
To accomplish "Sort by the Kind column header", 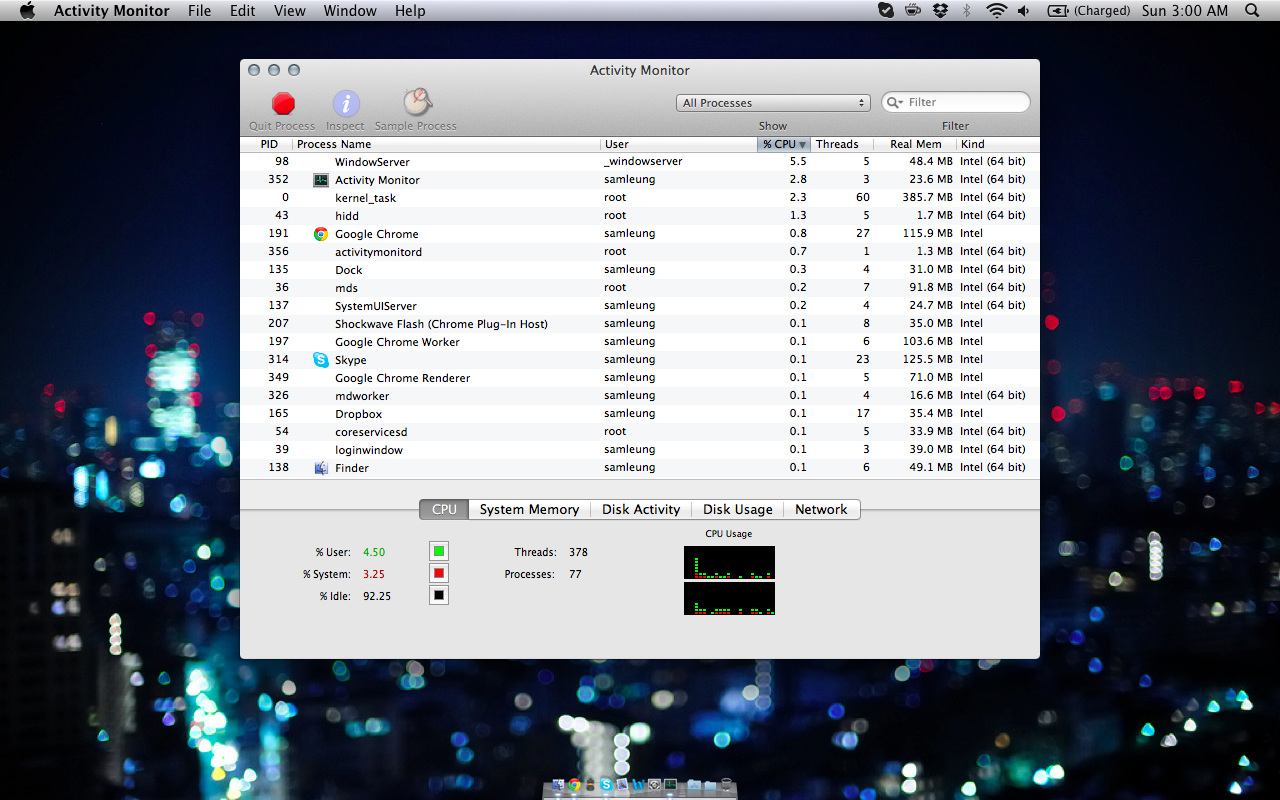I will pyautogui.click(x=998, y=144).
